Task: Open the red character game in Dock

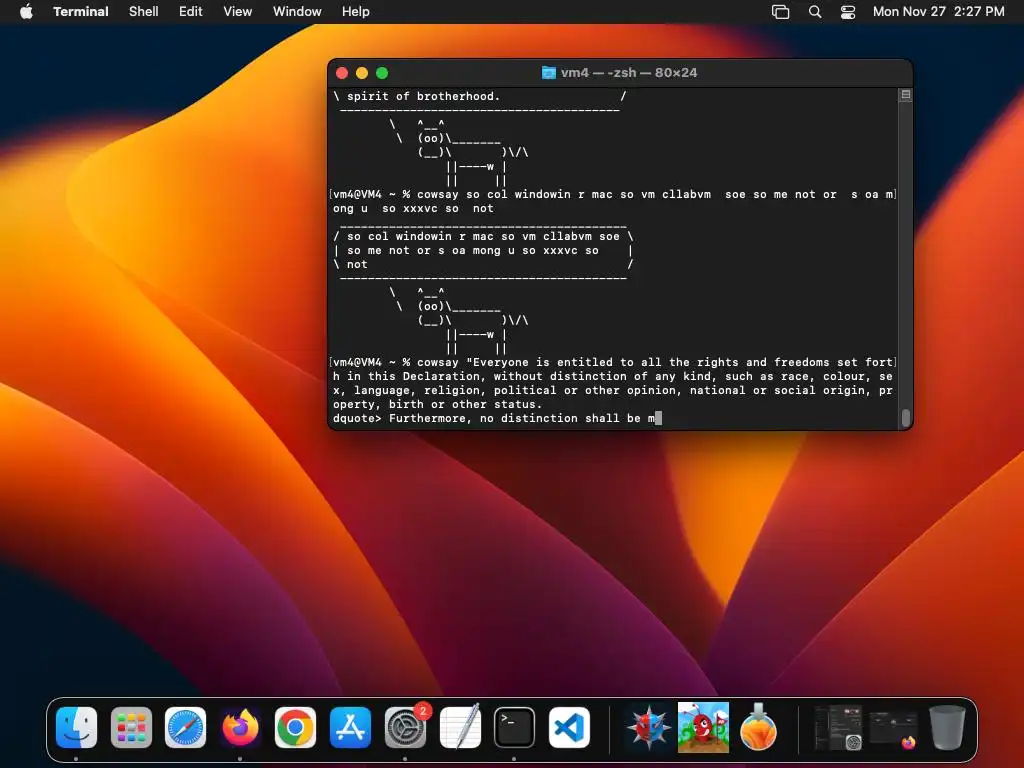Action: [703, 727]
